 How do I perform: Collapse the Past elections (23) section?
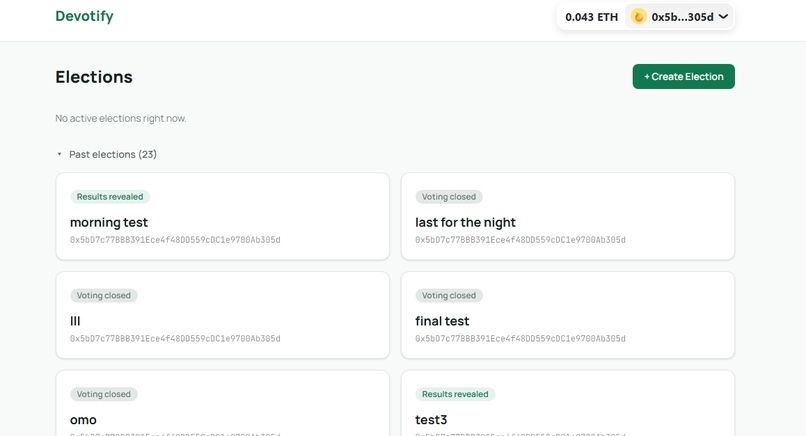point(106,154)
